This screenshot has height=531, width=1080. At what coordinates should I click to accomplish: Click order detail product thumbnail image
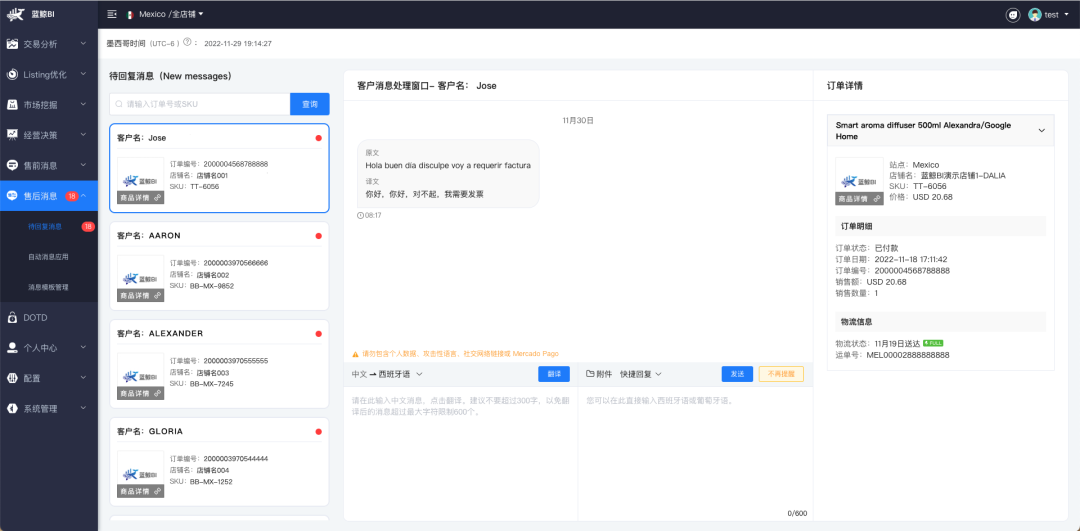[x=859, y=181]
